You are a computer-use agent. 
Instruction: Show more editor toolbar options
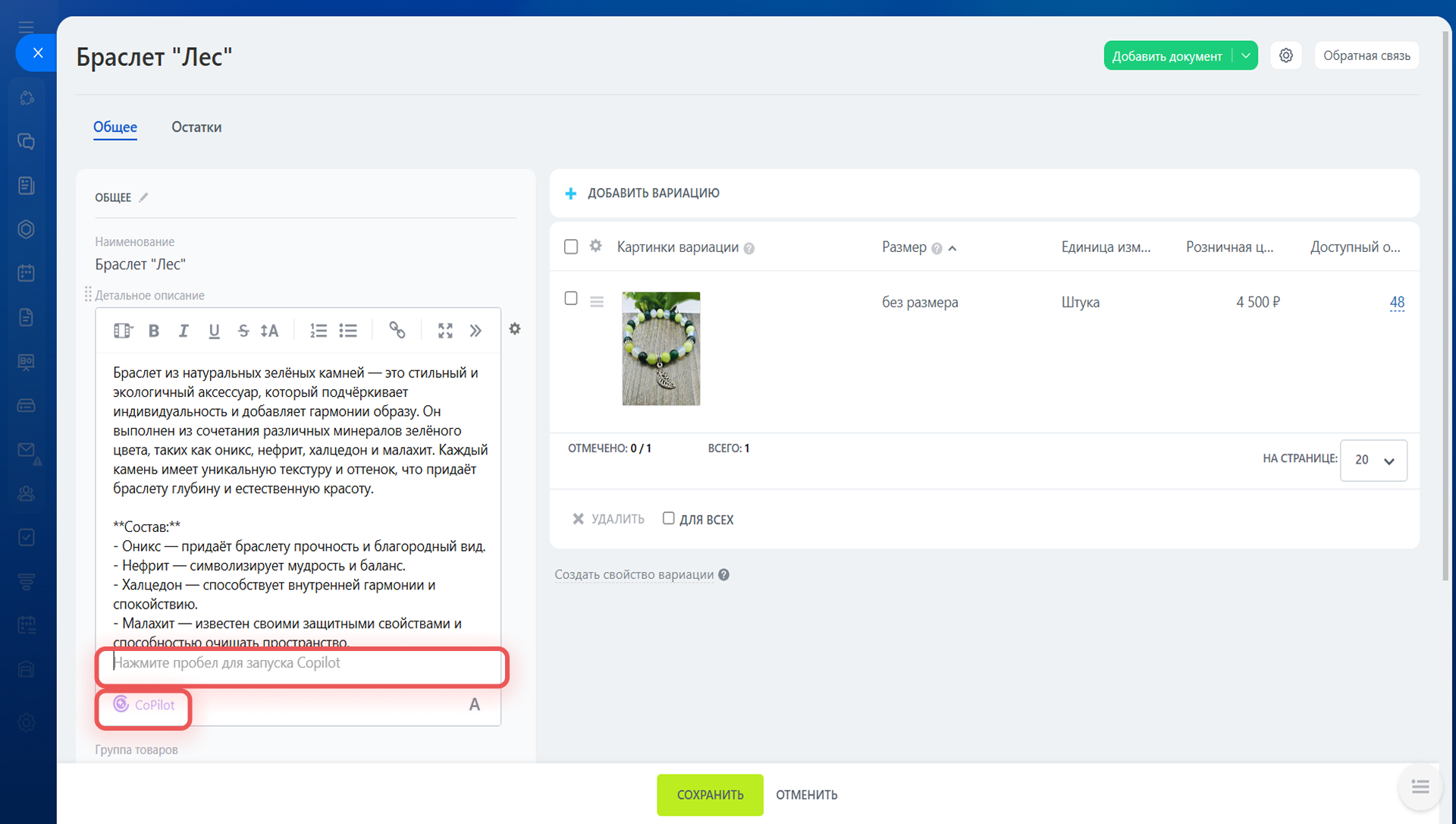click(475, 331)
